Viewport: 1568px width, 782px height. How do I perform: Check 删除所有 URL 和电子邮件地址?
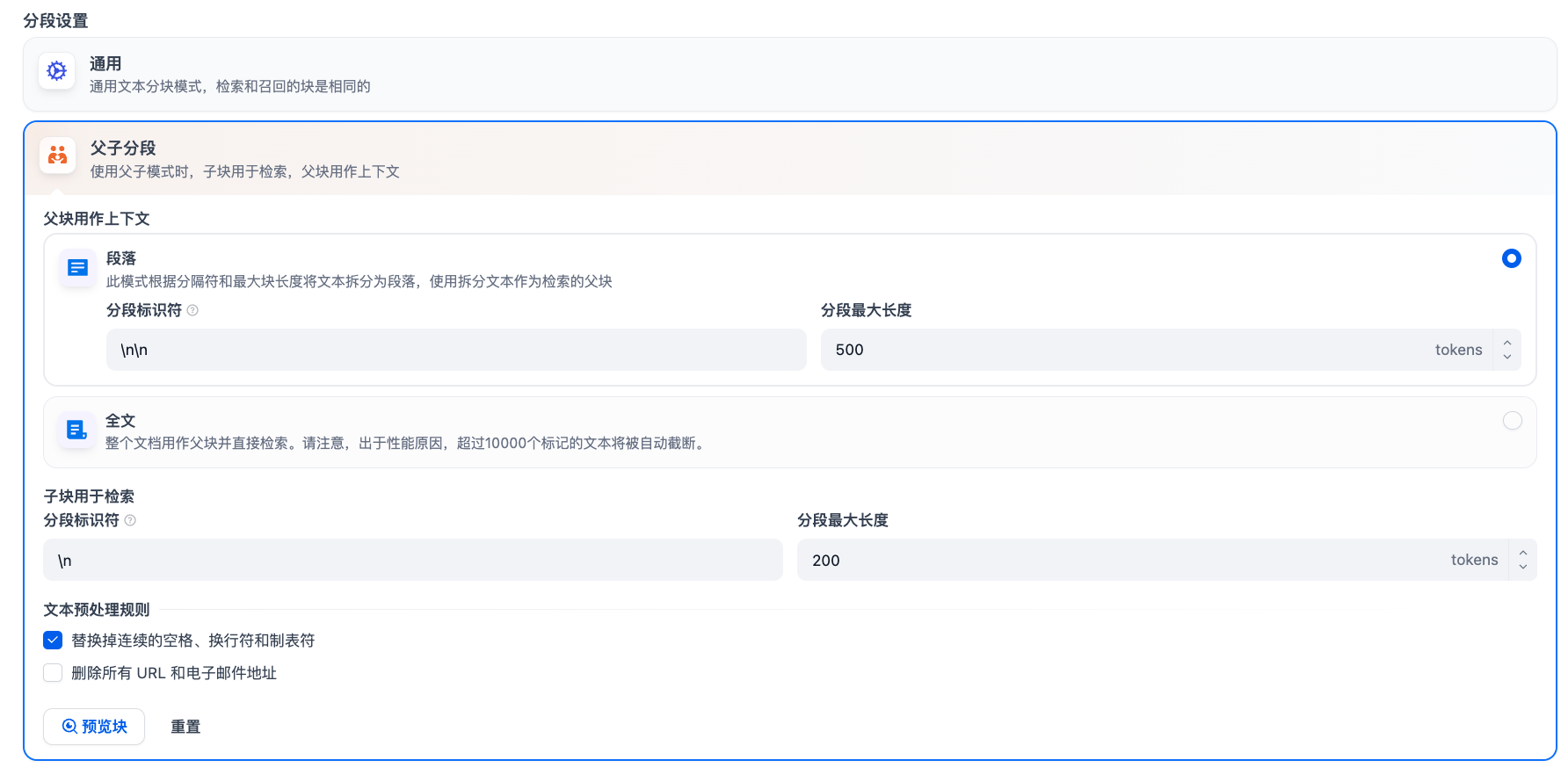click(x=53, y=673)
